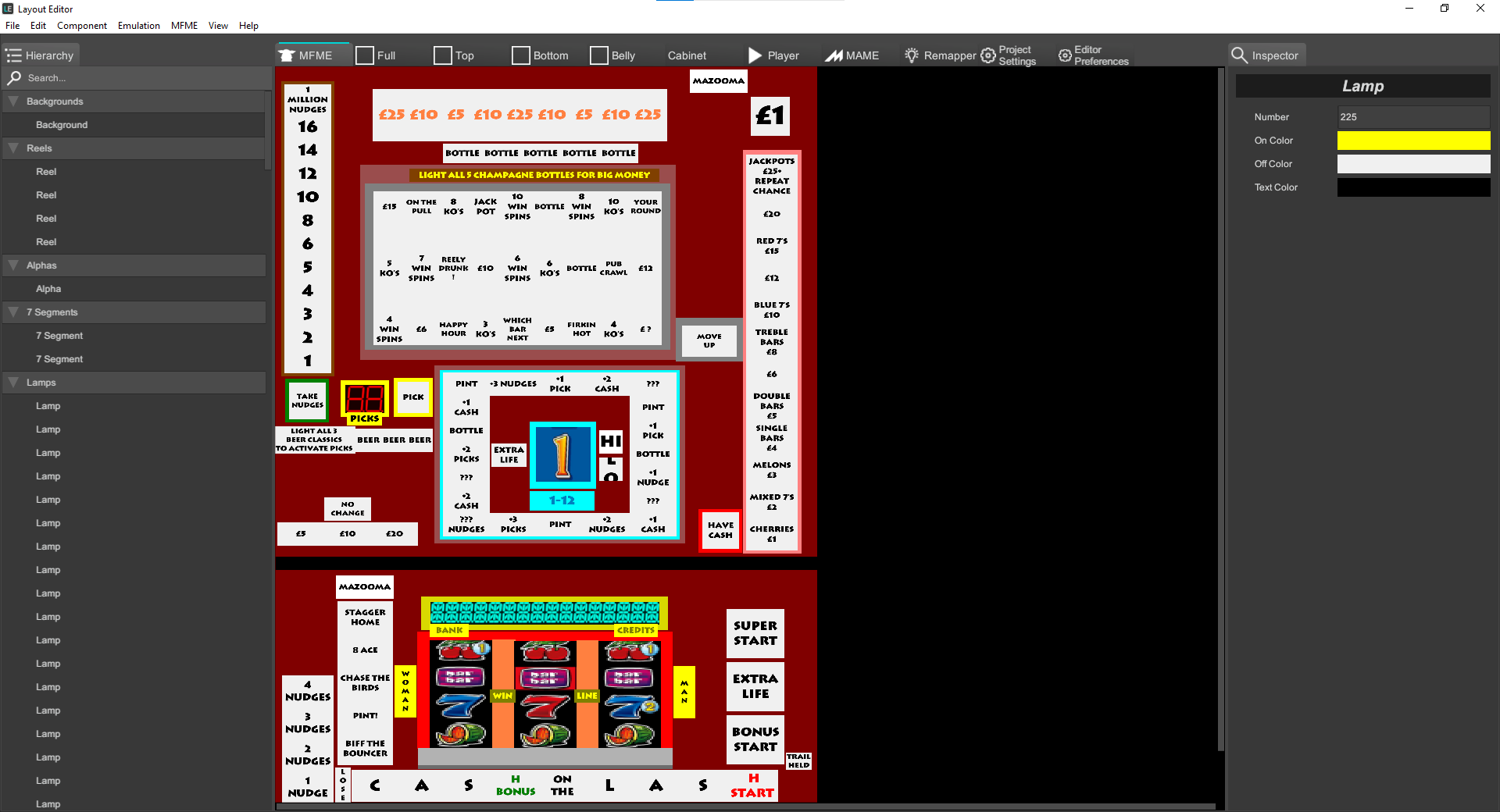
Task: Collapse the Reels group
Action: coord(13,148)
